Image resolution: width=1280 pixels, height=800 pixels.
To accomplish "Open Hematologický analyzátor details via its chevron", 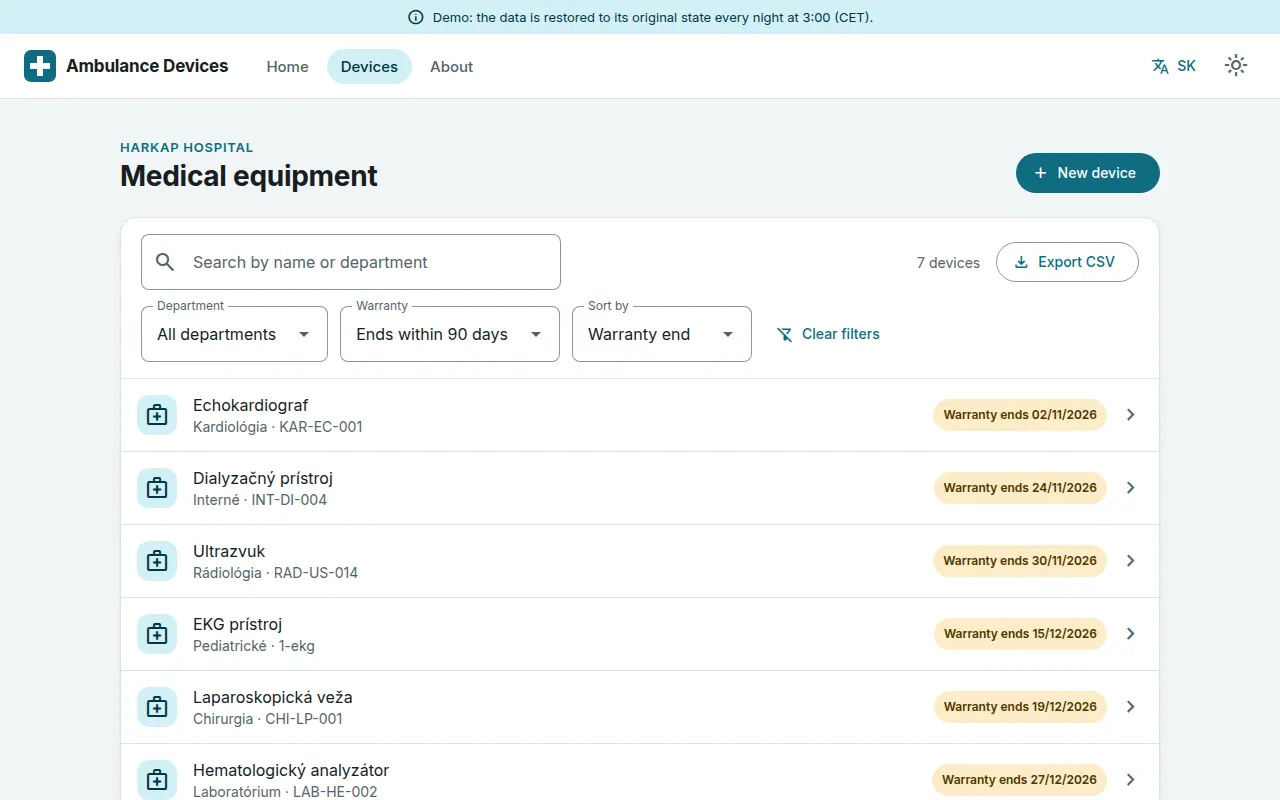I will 1131,780.
